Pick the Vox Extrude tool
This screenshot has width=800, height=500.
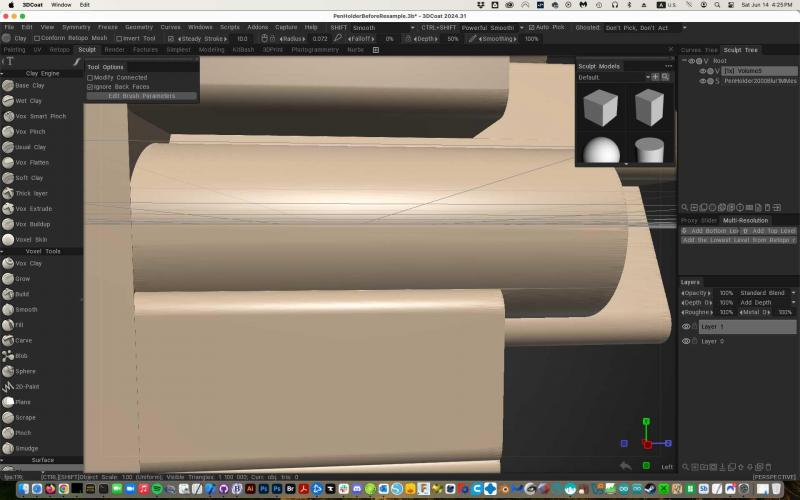33,208
